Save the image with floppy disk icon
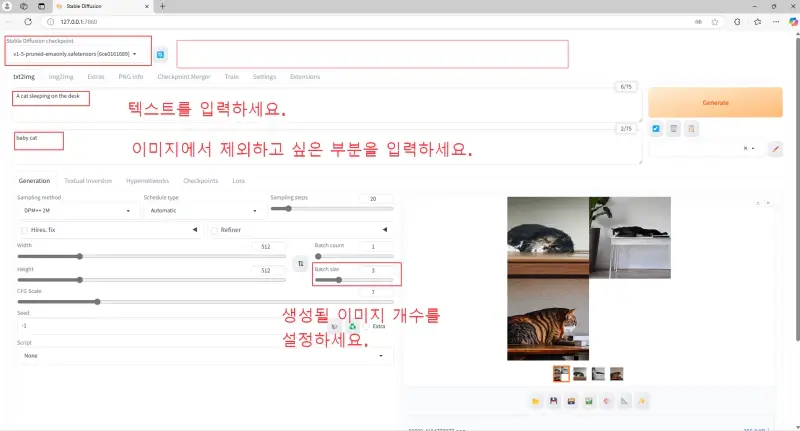 pyautogui.click(x=554, y=401)
